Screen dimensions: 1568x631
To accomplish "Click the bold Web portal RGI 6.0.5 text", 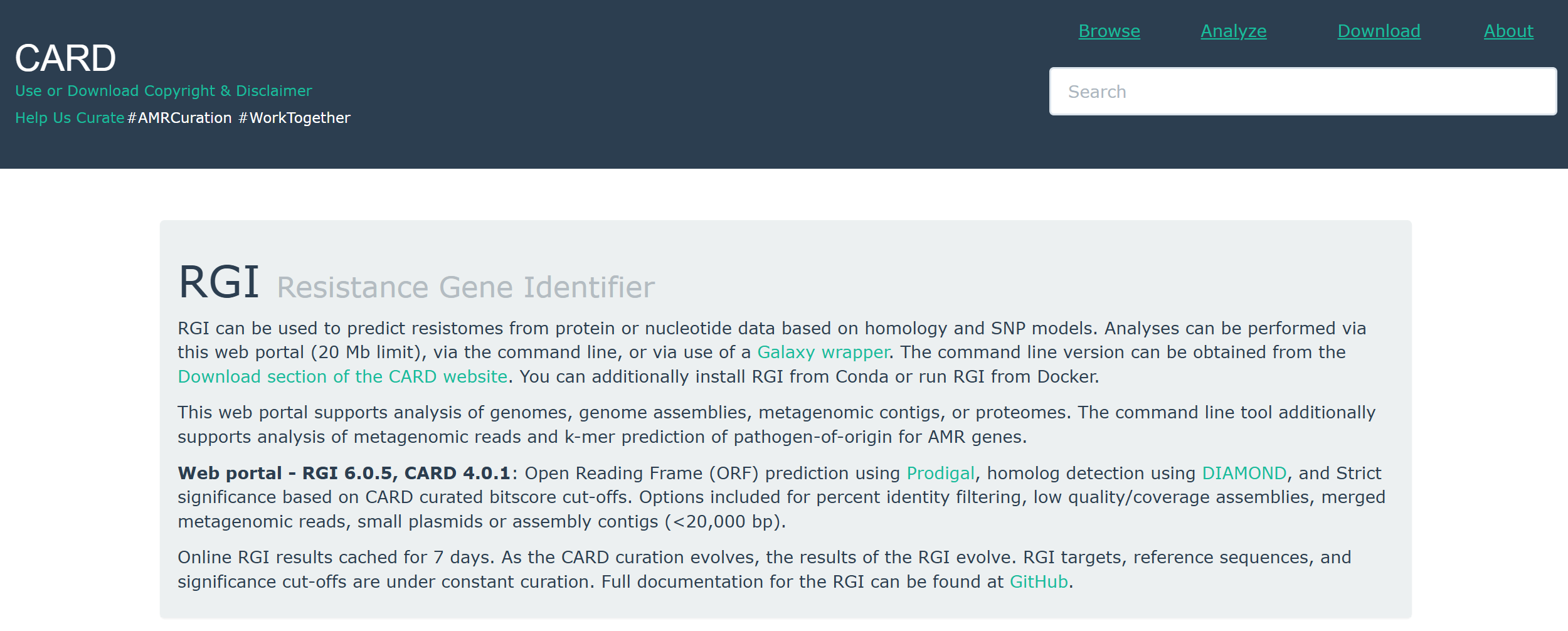I will (344, 474).
